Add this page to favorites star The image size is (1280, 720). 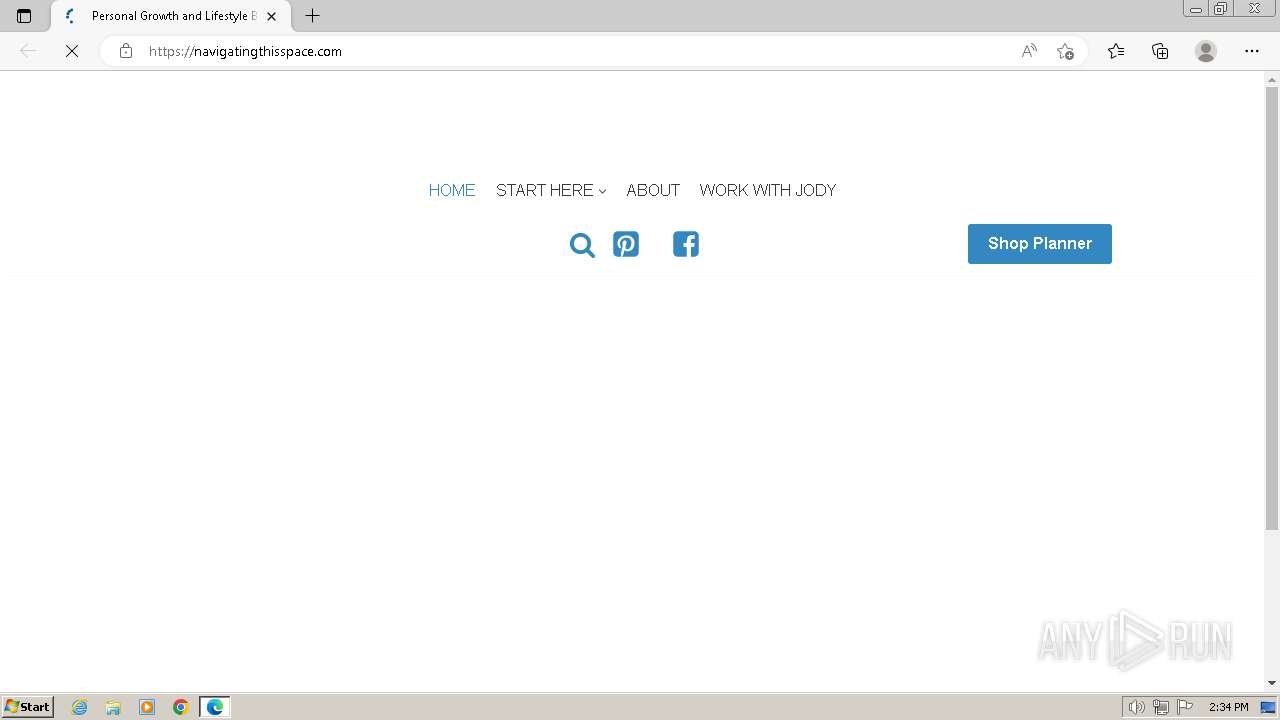[x=1065, y=51]
